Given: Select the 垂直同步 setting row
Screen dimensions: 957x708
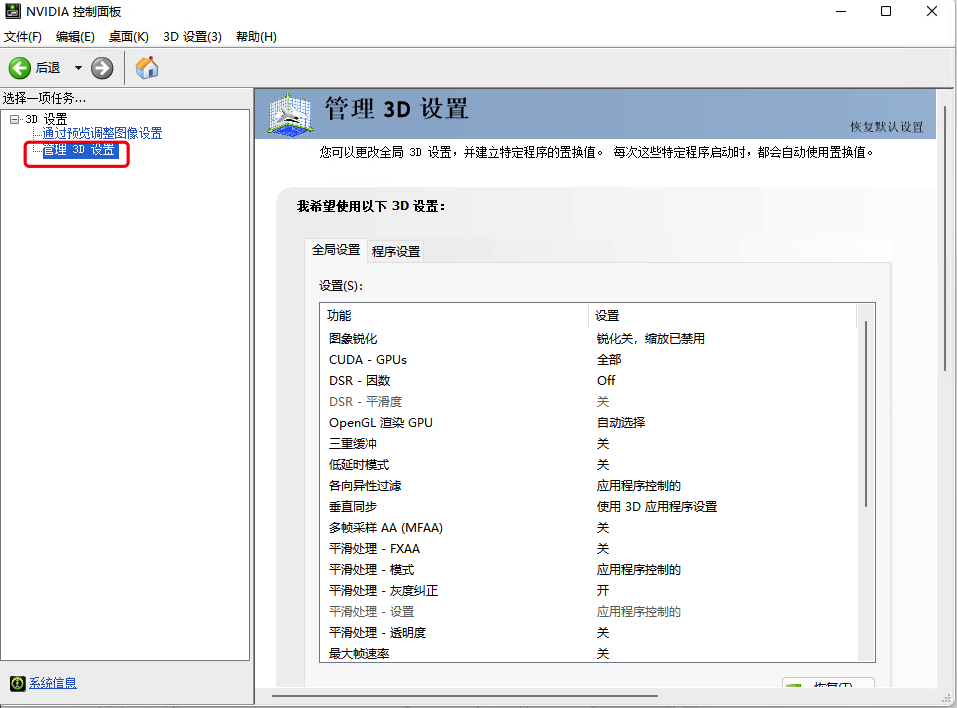Looking at the screenshot, I should [353, 506].
